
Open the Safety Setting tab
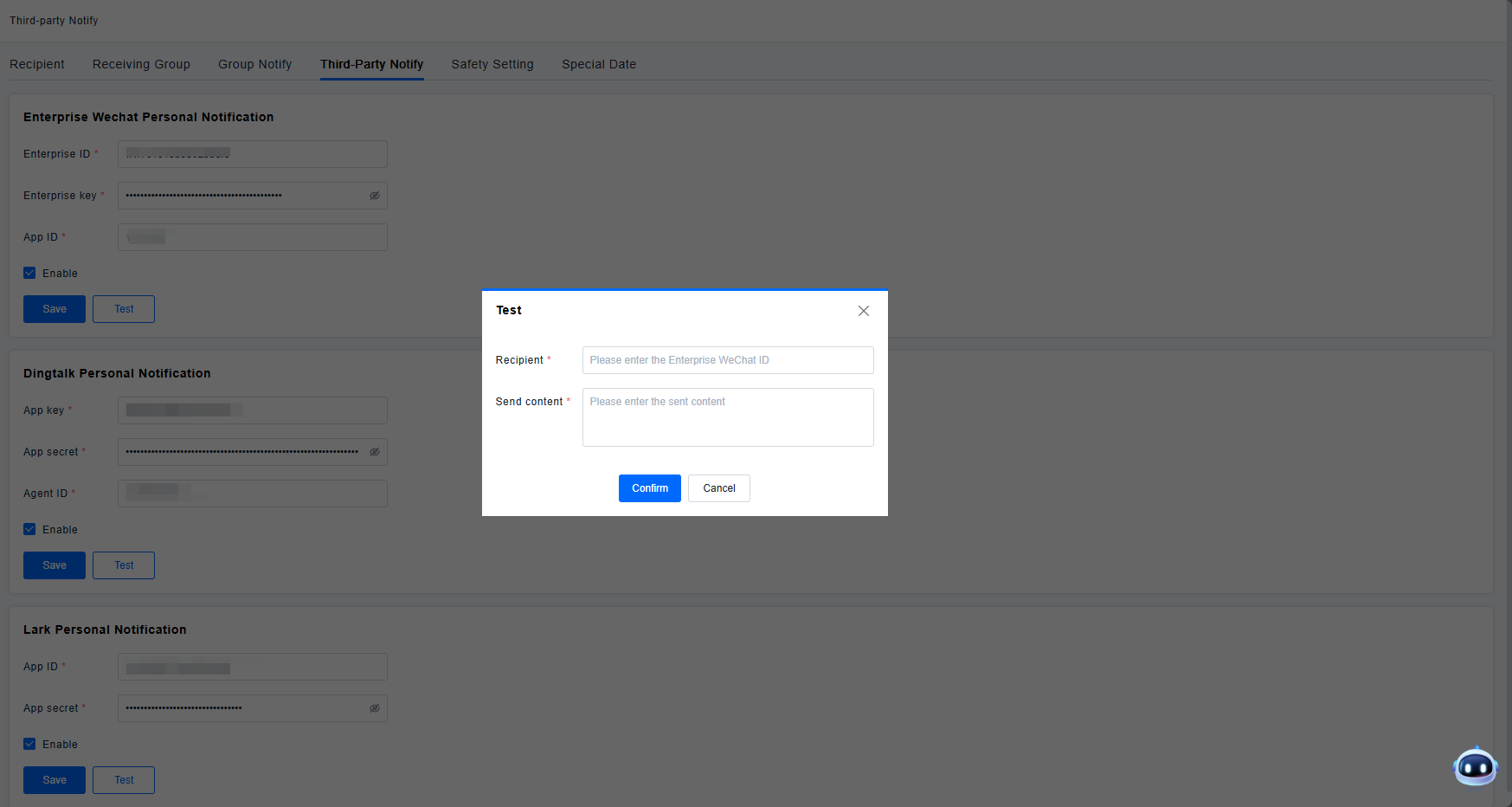492,64
